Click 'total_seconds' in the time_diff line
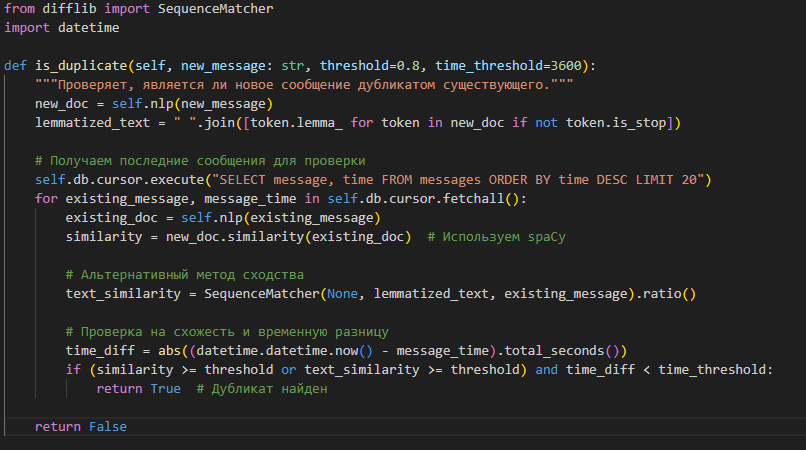Viewport: 806px width, 450px height. (x=554, y=351)
